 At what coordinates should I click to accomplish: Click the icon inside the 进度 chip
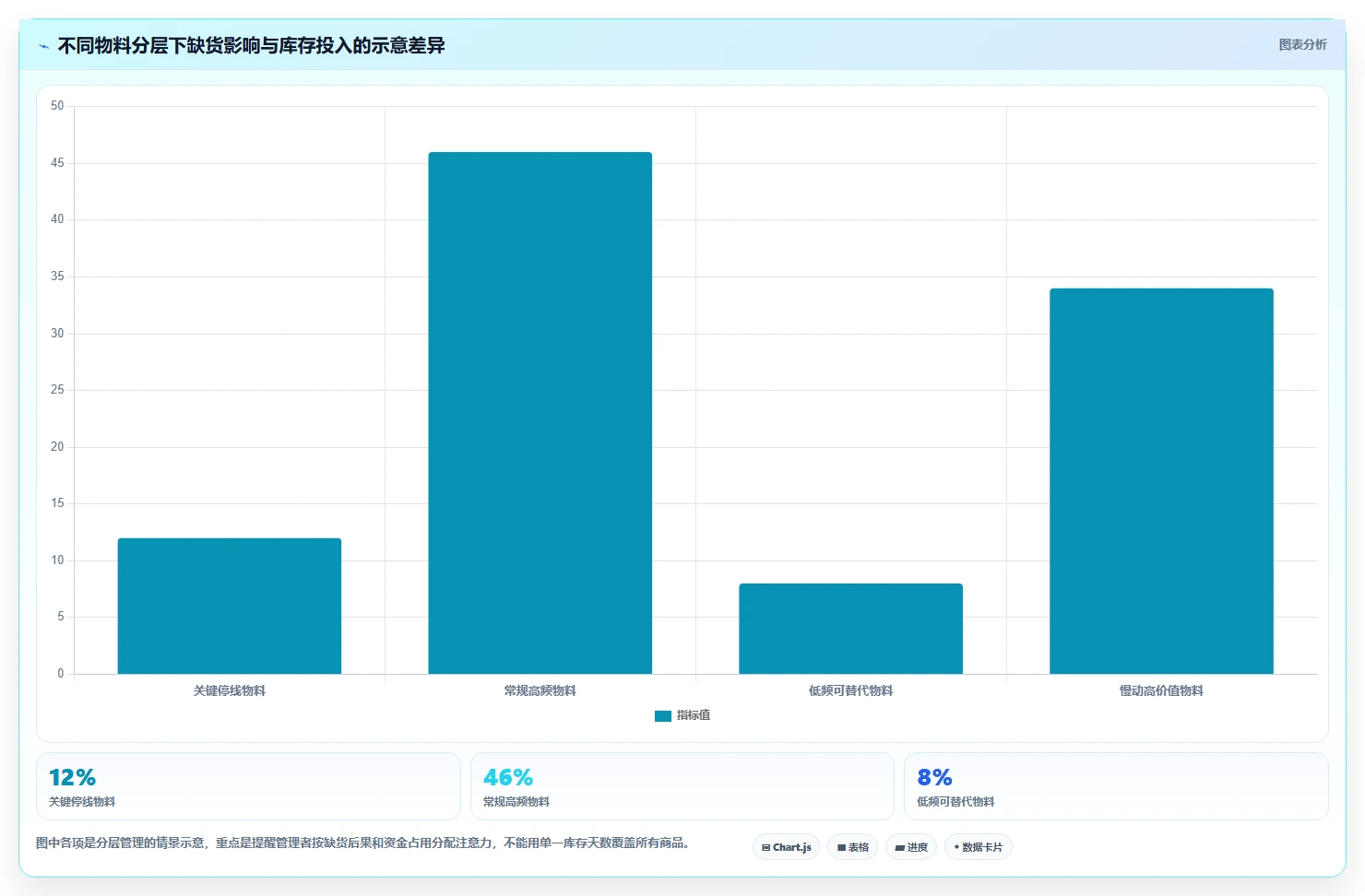click(899, 848)
